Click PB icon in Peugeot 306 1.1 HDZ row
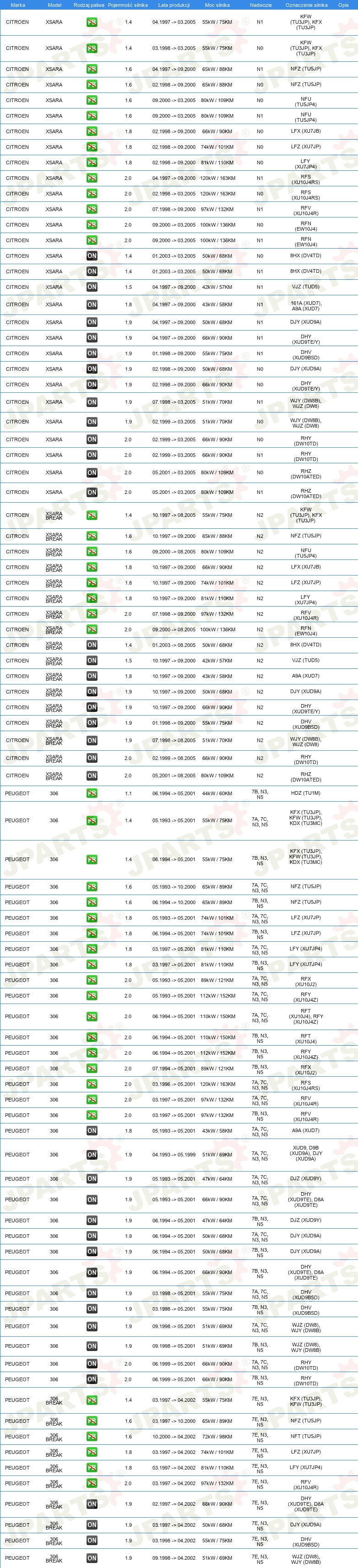Viewport: 358px width, 1568px height. [92, 794]
